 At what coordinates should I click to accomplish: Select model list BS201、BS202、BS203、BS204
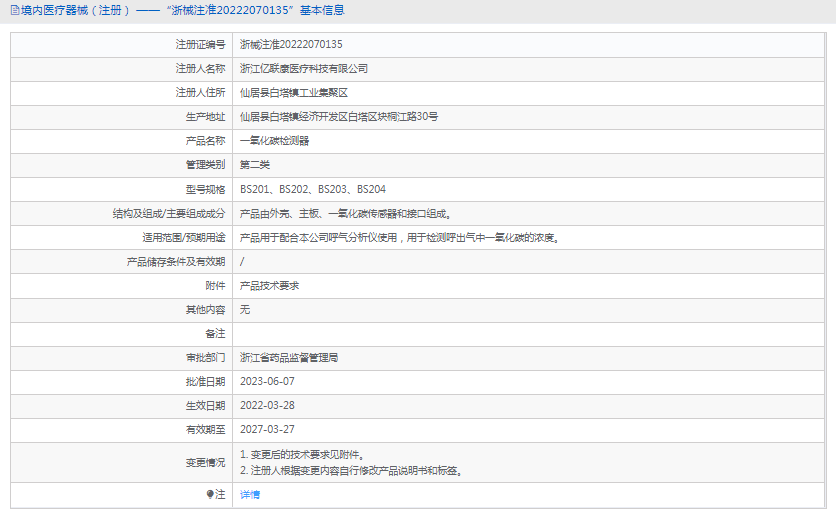pos(313,189)
